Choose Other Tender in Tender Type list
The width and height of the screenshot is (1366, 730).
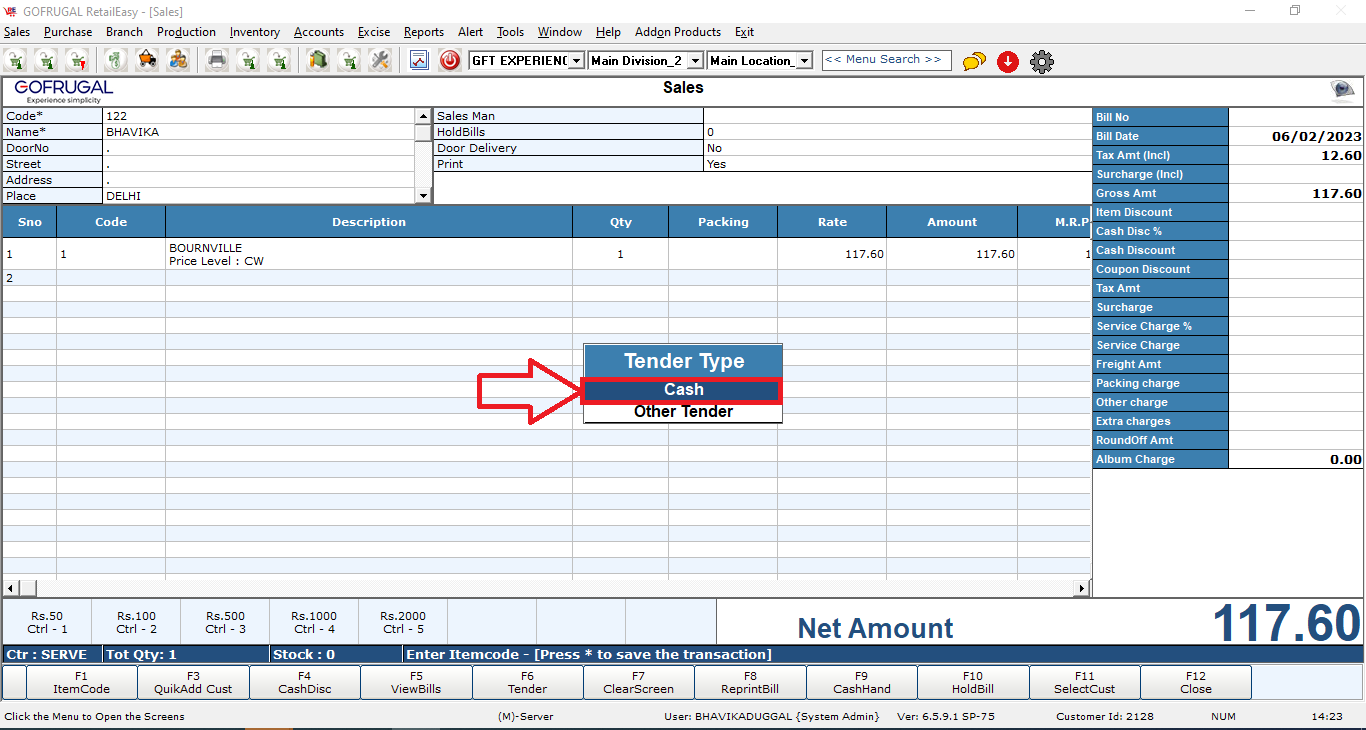[x=683, y=412]
